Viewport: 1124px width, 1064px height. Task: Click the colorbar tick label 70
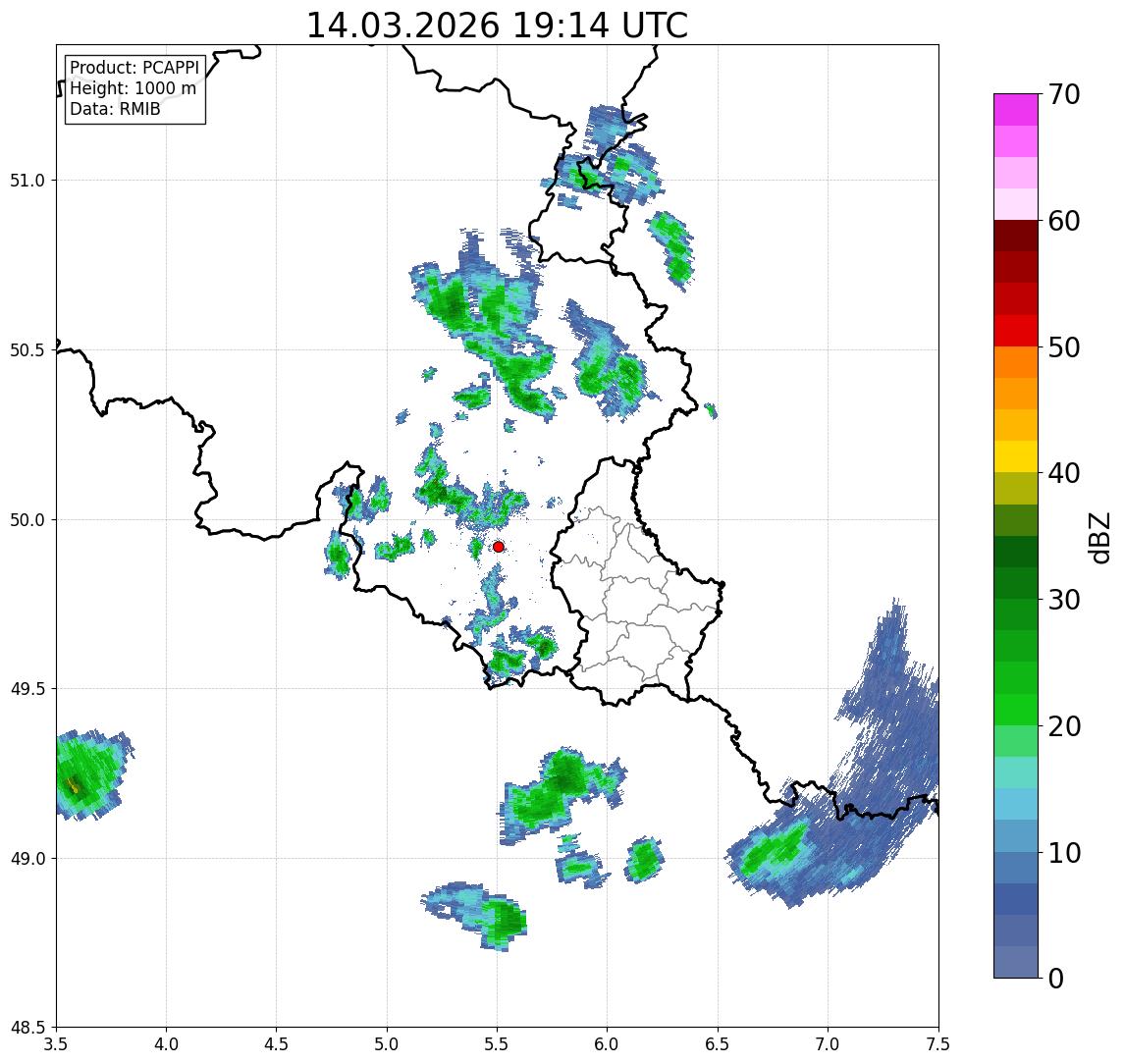[1064, 94]
